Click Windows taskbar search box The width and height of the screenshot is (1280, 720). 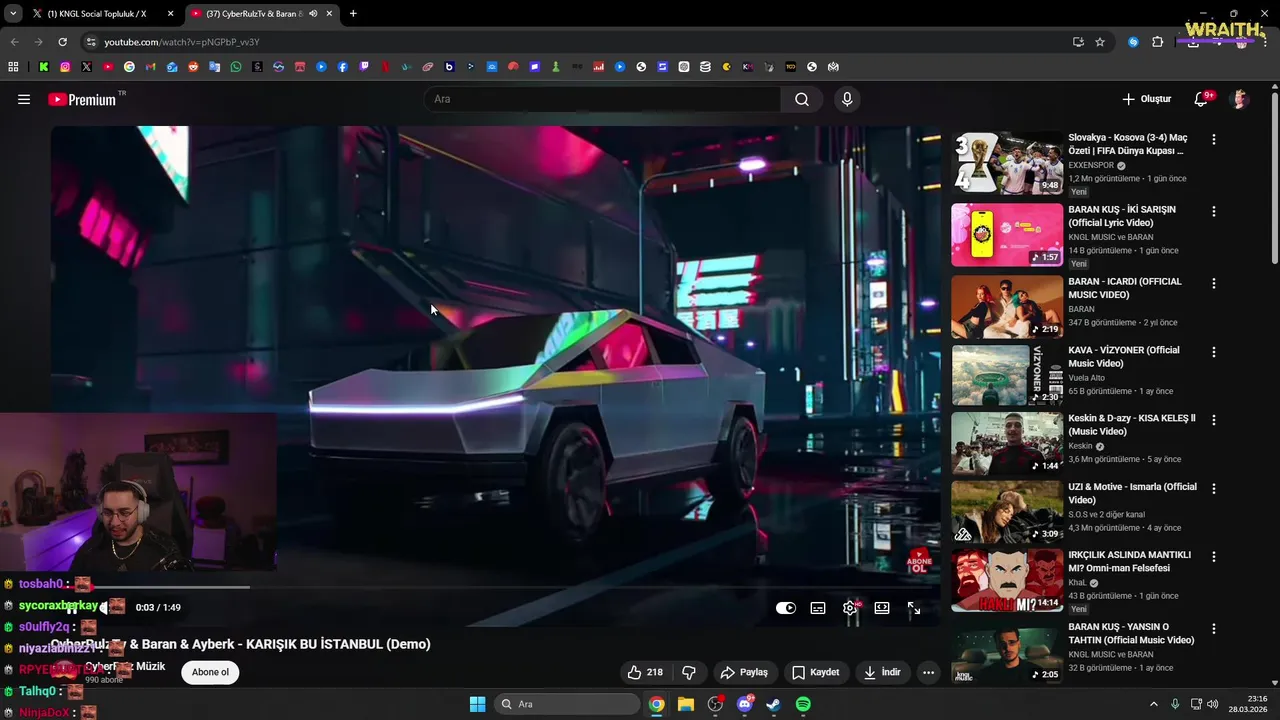(x=567, y=704)
